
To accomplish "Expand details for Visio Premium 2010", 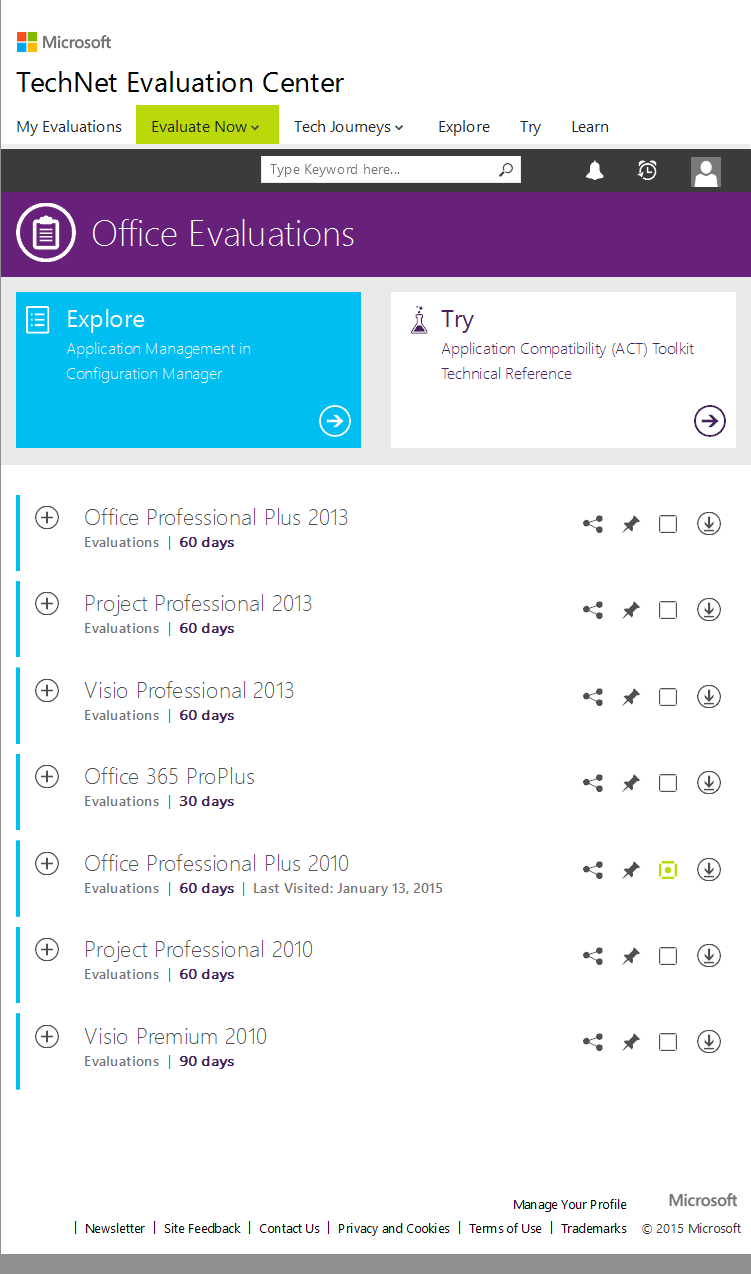I will (46, 1036).
